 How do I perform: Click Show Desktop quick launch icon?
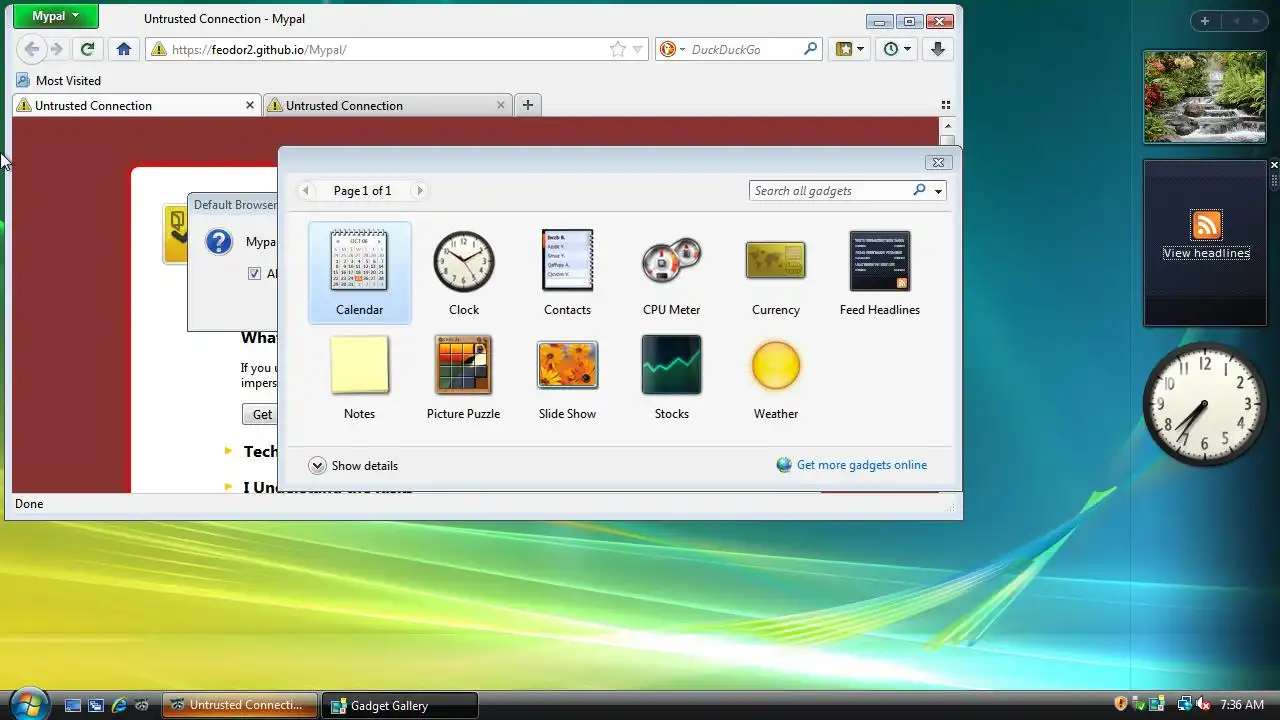72,705
